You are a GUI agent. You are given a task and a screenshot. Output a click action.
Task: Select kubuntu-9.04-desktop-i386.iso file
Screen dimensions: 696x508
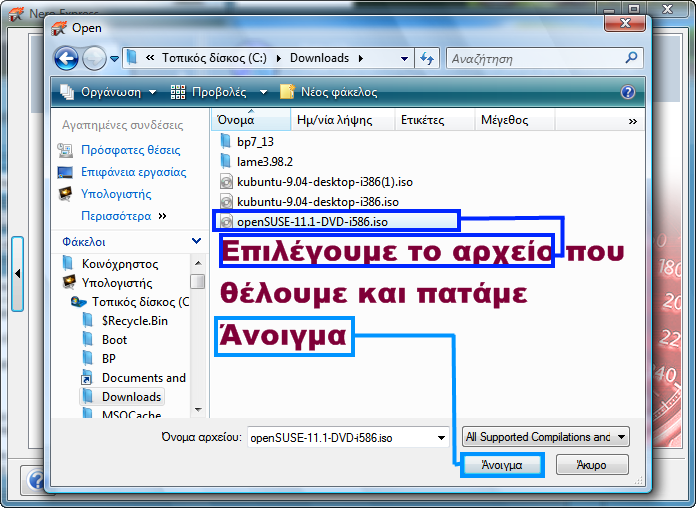point(317,202)
